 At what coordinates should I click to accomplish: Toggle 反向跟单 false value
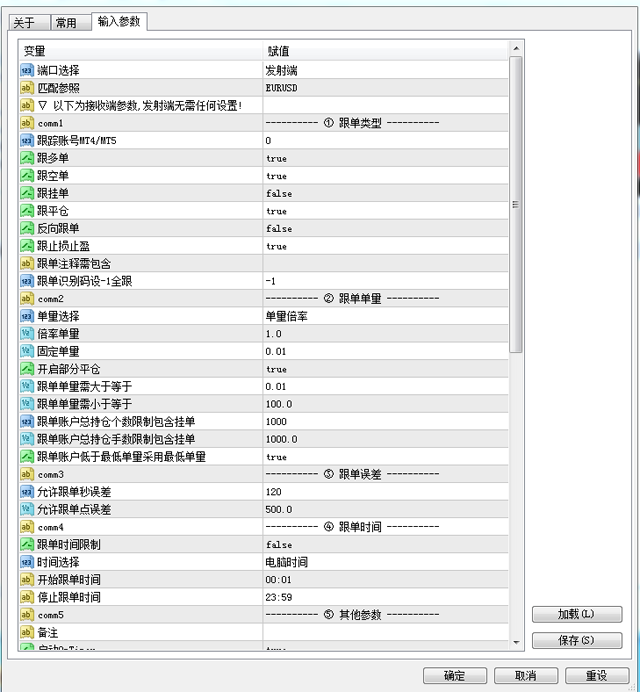pos(279,229)
